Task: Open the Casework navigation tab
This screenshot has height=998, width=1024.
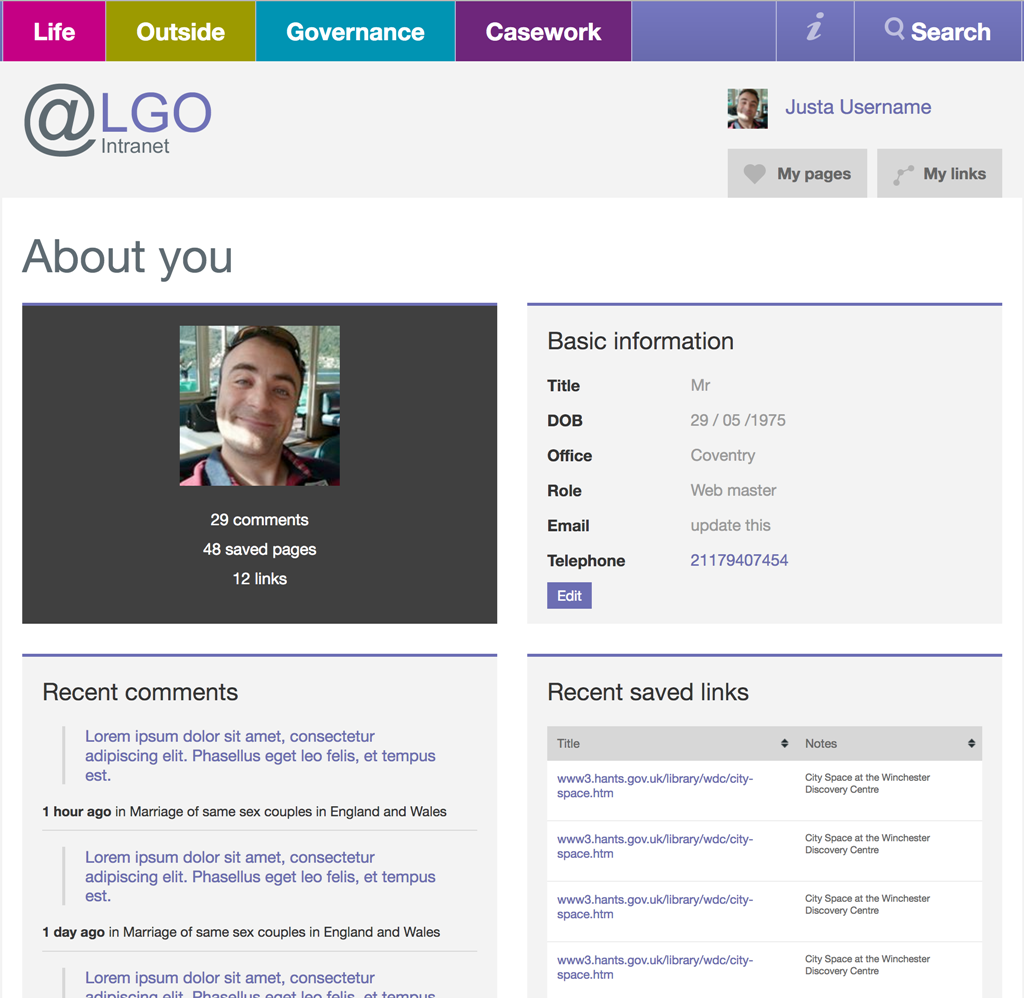Action: pos(543,31)
